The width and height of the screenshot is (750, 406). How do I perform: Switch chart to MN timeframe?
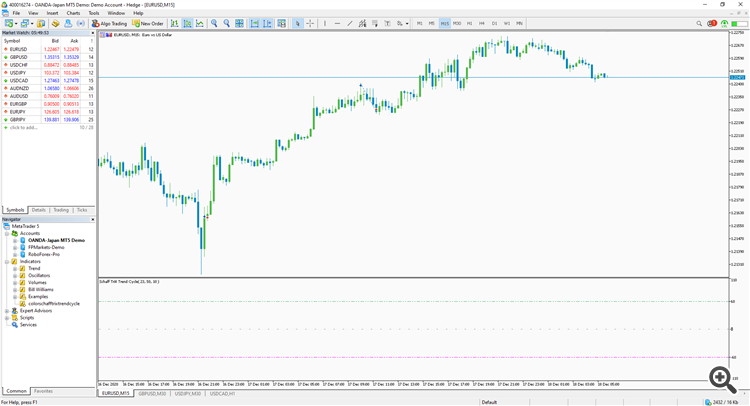pyautogui.click(x=519, y=23)
